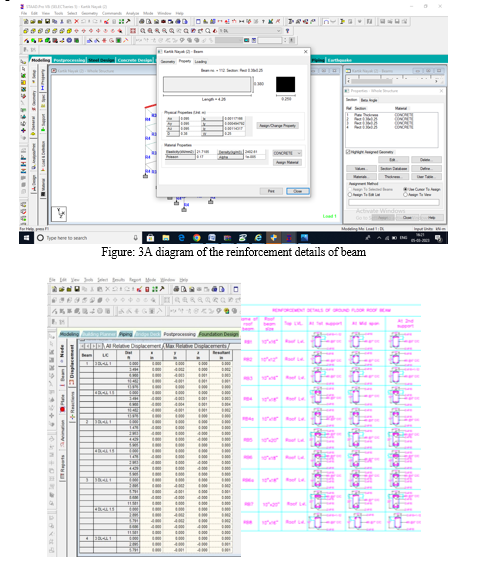Click the User Table button in Properties panel

pos(426,177)
